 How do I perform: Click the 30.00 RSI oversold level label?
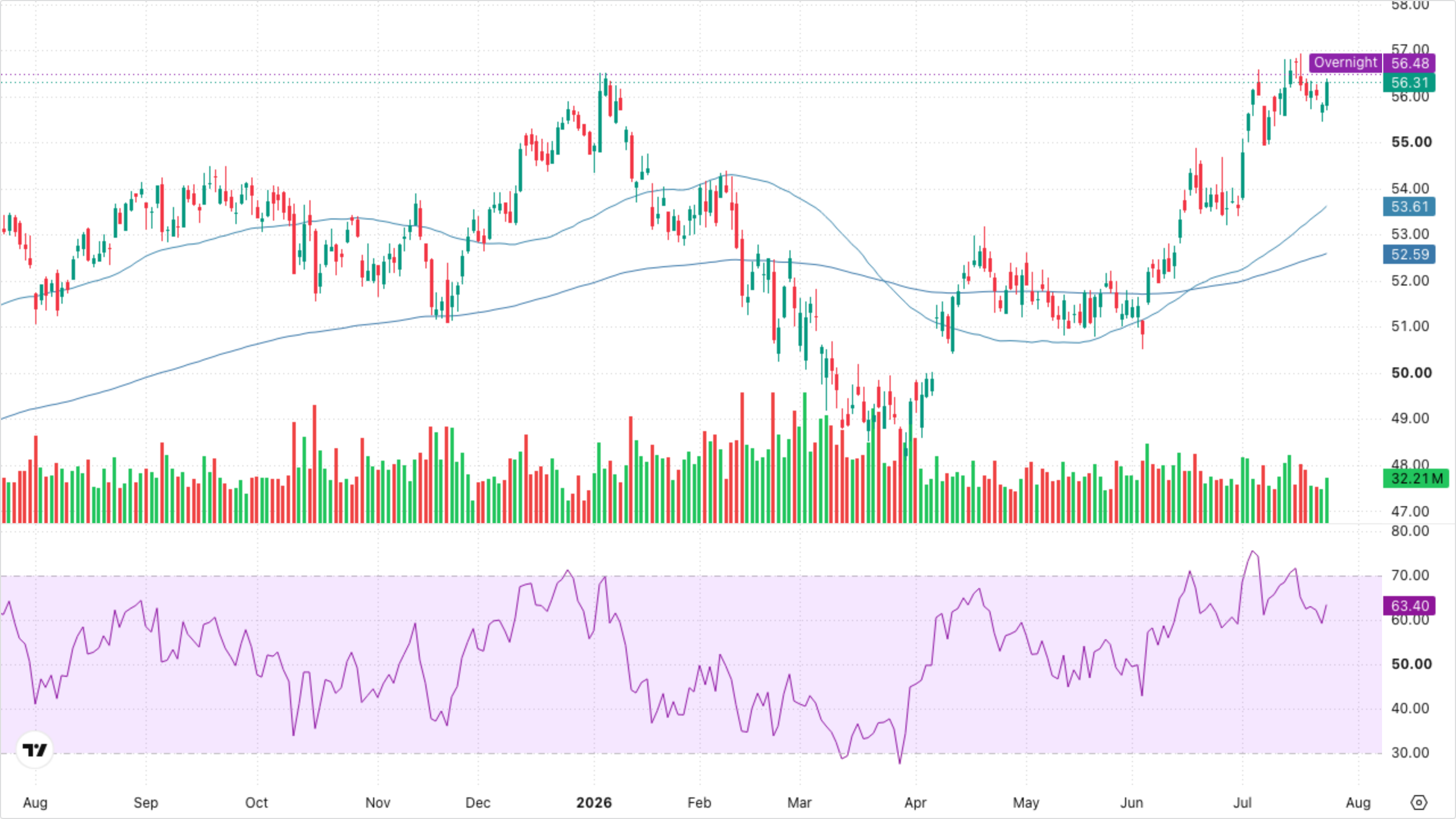click(x=1410, y=752)
